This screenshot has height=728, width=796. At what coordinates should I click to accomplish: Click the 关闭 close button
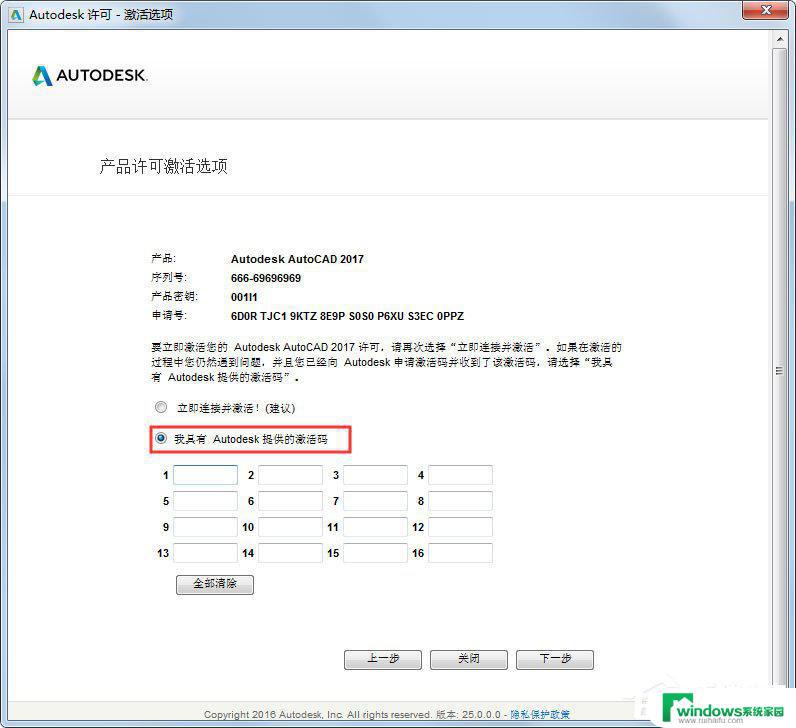point(469,659)
